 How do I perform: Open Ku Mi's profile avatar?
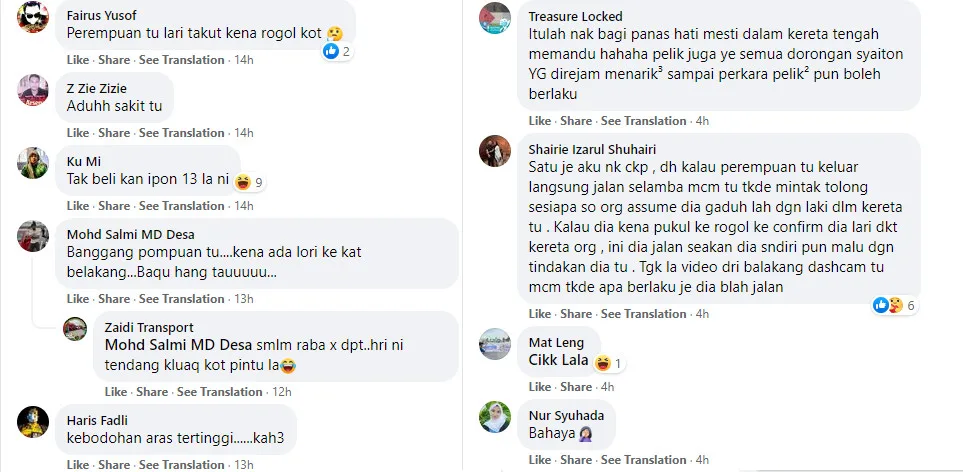point(33,162)
